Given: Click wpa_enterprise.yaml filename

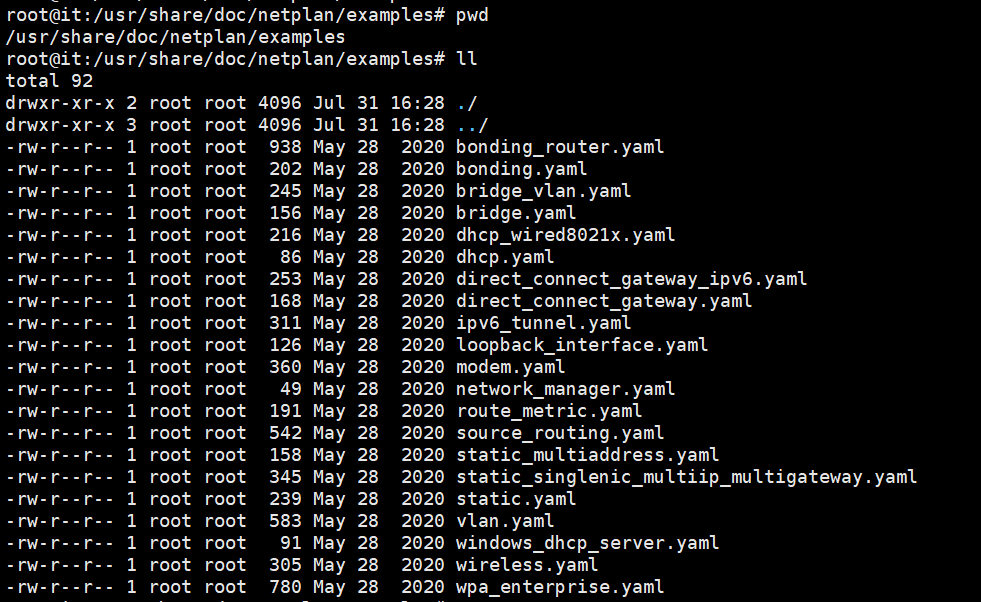Looking at the screenshot, I should (x=560, y=587).
